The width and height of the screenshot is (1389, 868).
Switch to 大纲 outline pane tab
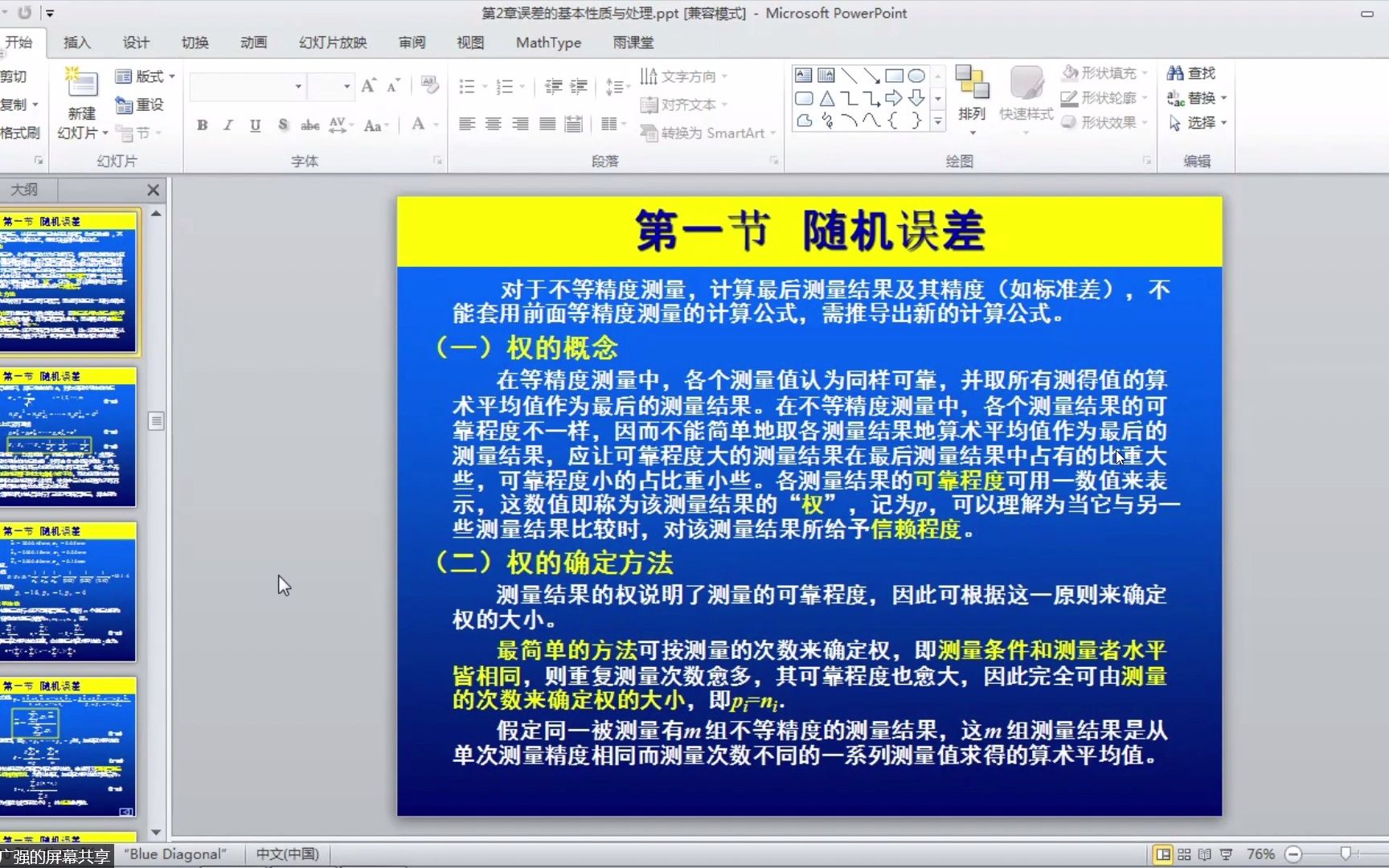[x=24, y=190]
